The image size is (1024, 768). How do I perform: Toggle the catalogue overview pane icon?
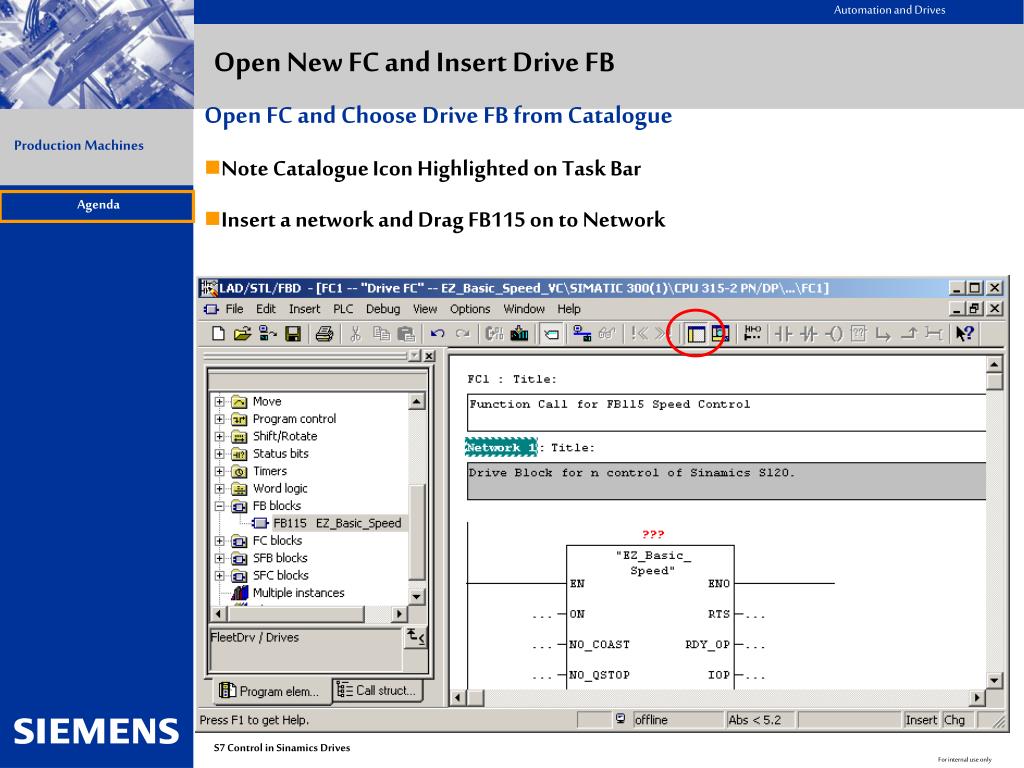click(696, 334)
